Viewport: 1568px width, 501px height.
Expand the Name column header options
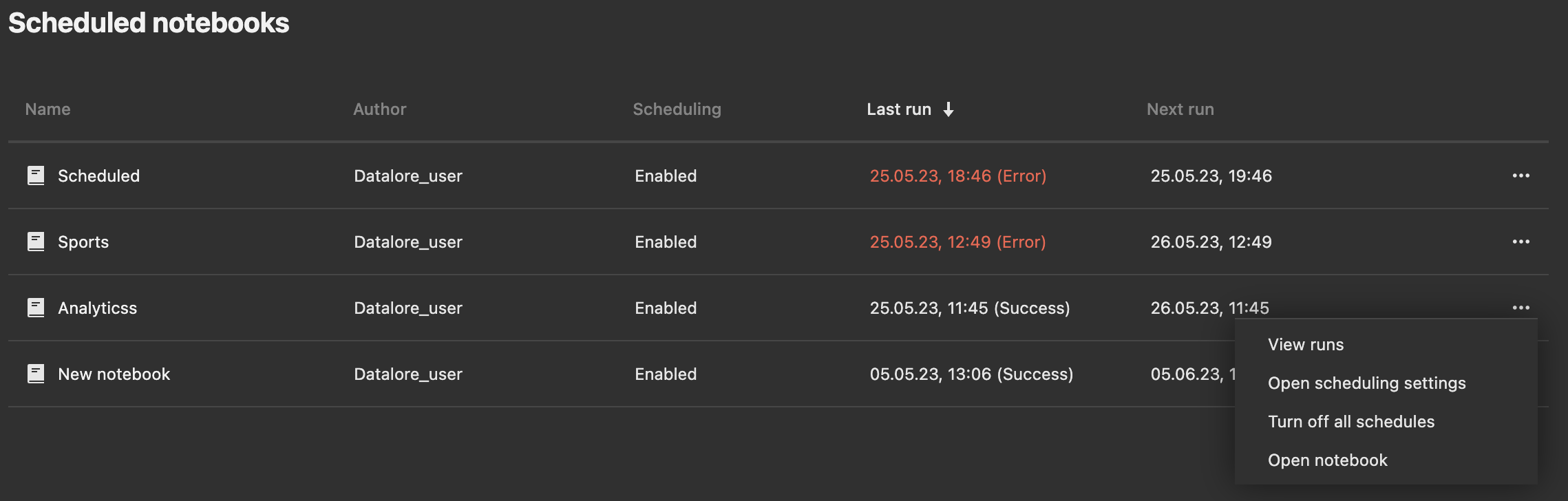click(x=47, y=109)
